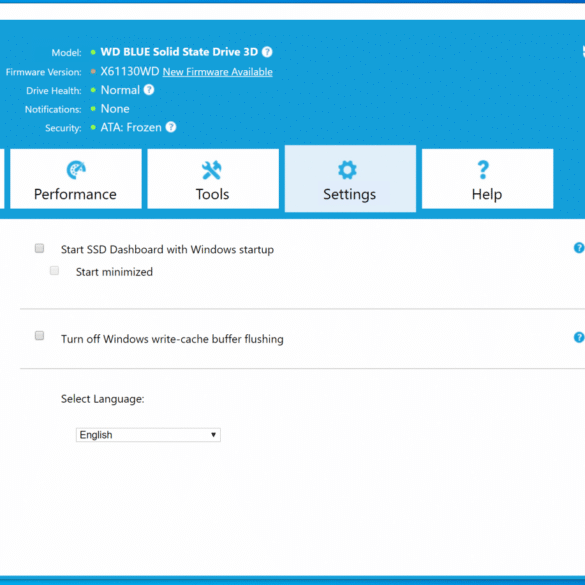The image size is (585, 585).
Task: Open the English language dropdown
Action: (x=148, y=435)
